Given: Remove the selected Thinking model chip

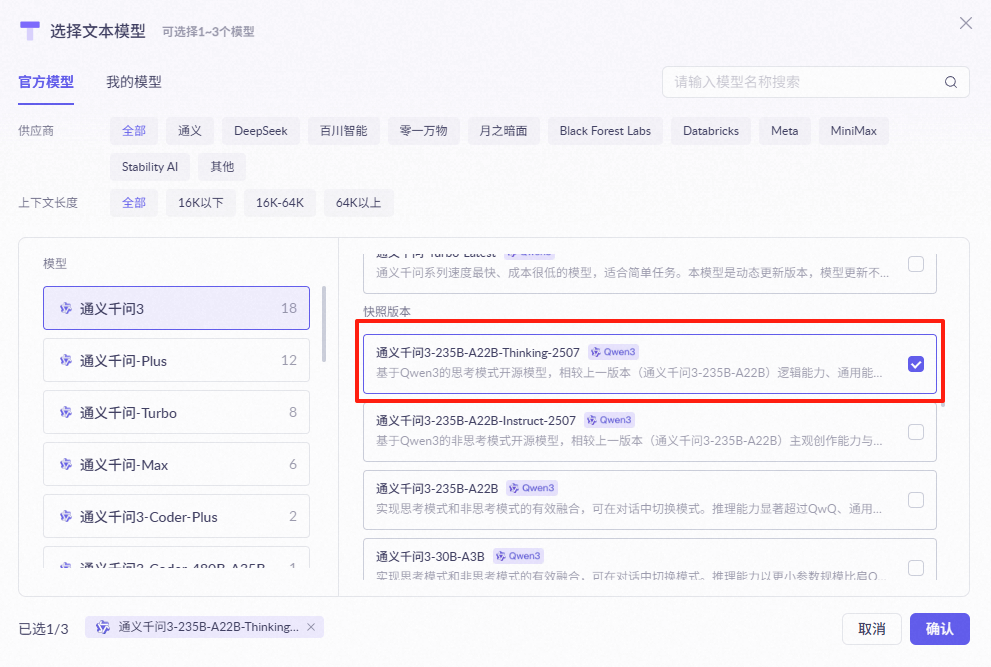Looking at the screenshot, I should (311, 627).
